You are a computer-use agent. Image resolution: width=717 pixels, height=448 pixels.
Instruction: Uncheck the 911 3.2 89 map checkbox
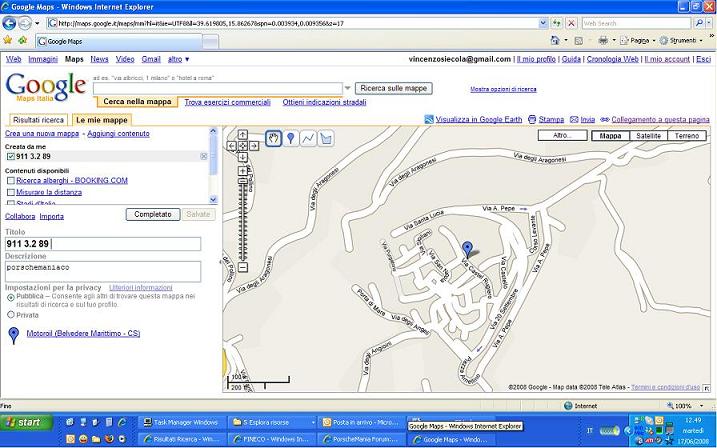[x=11, y=156]
